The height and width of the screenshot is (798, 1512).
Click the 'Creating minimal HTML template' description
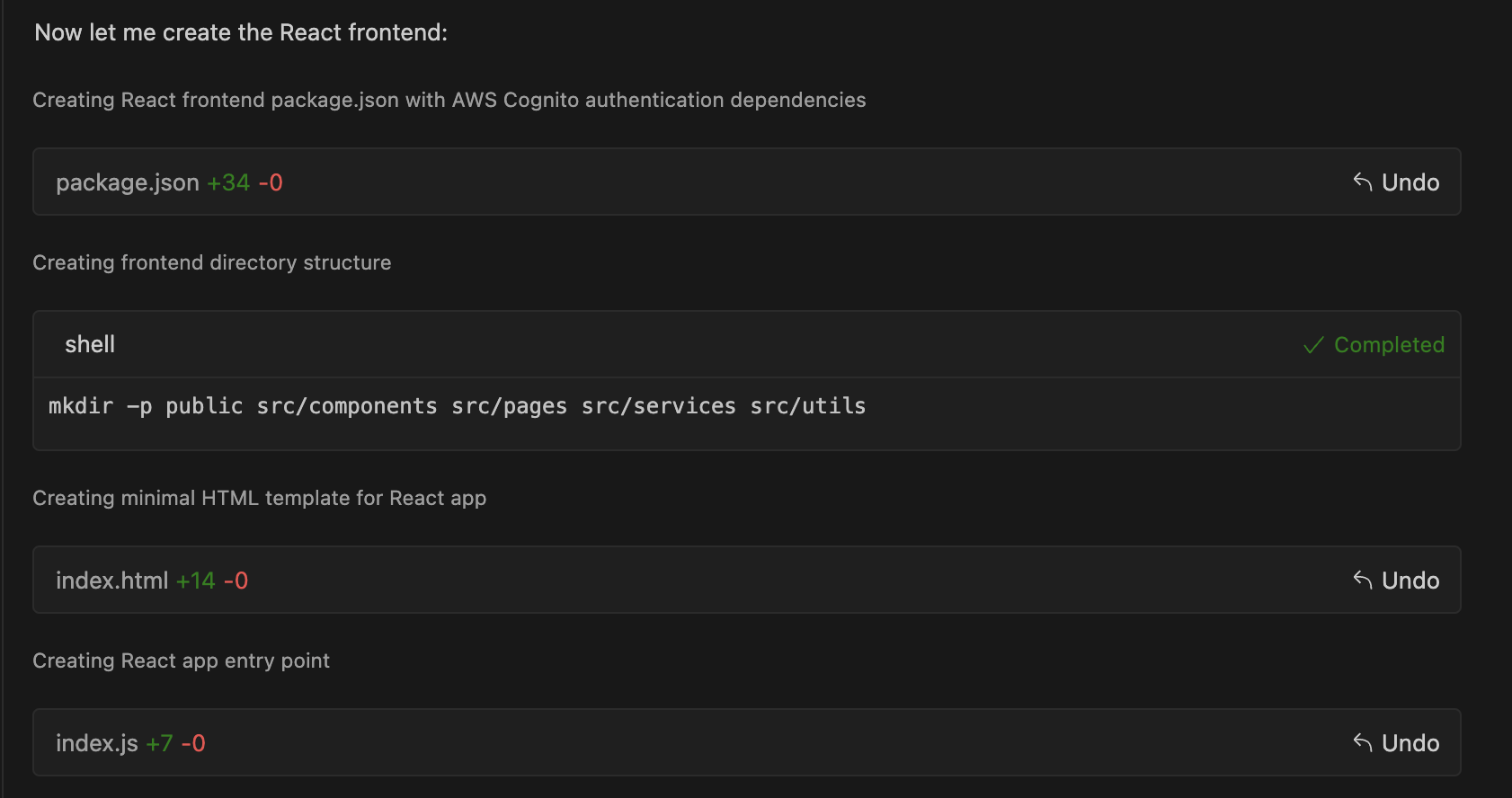(x=259, y=498)
